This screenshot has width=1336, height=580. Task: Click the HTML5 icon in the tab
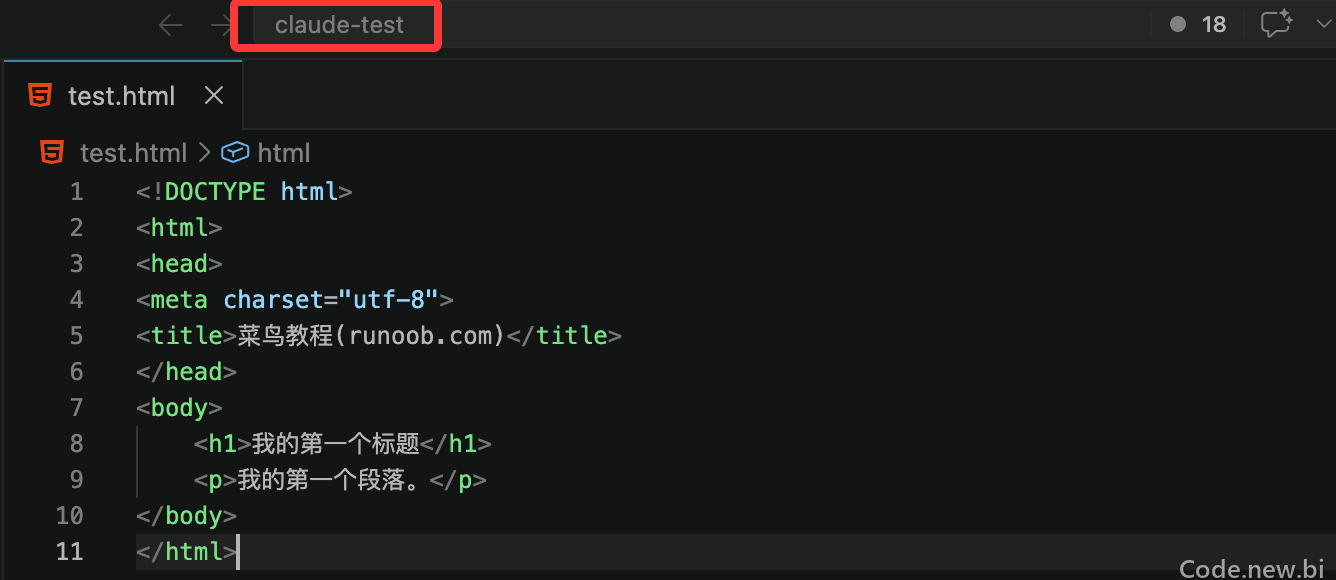pos(40,95)
